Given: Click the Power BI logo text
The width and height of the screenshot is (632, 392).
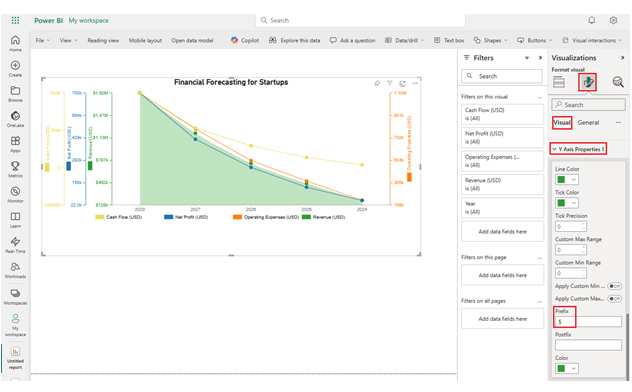Looking at the screenshot, I should (x=48, y=20).
